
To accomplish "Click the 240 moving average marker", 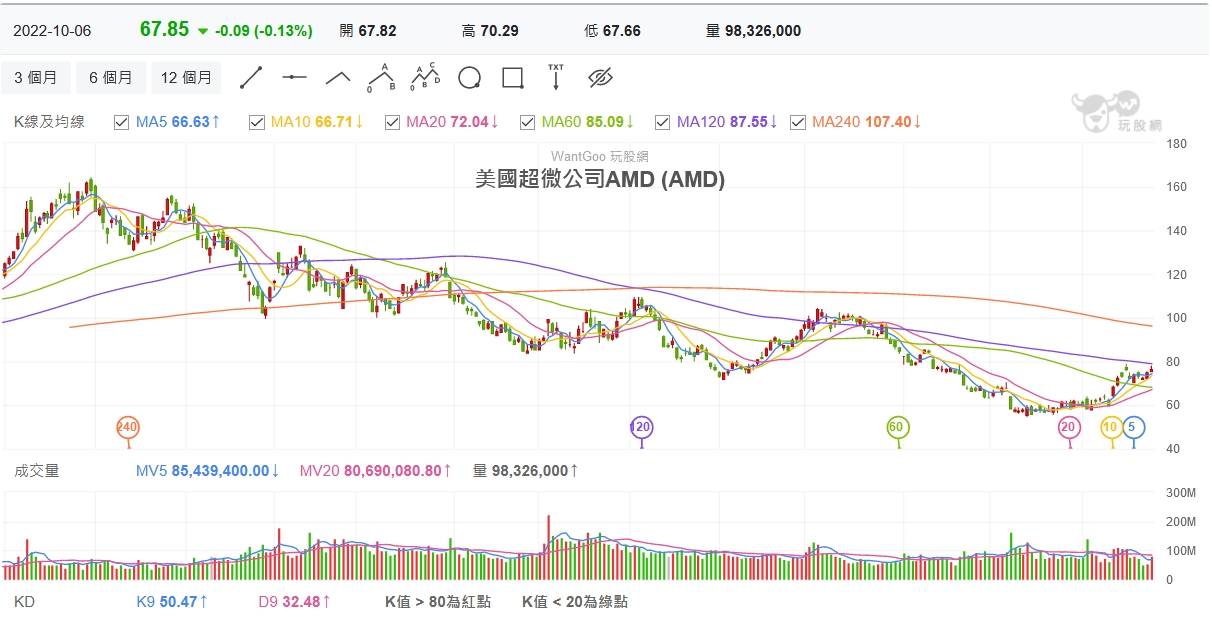I will [127, 427].
